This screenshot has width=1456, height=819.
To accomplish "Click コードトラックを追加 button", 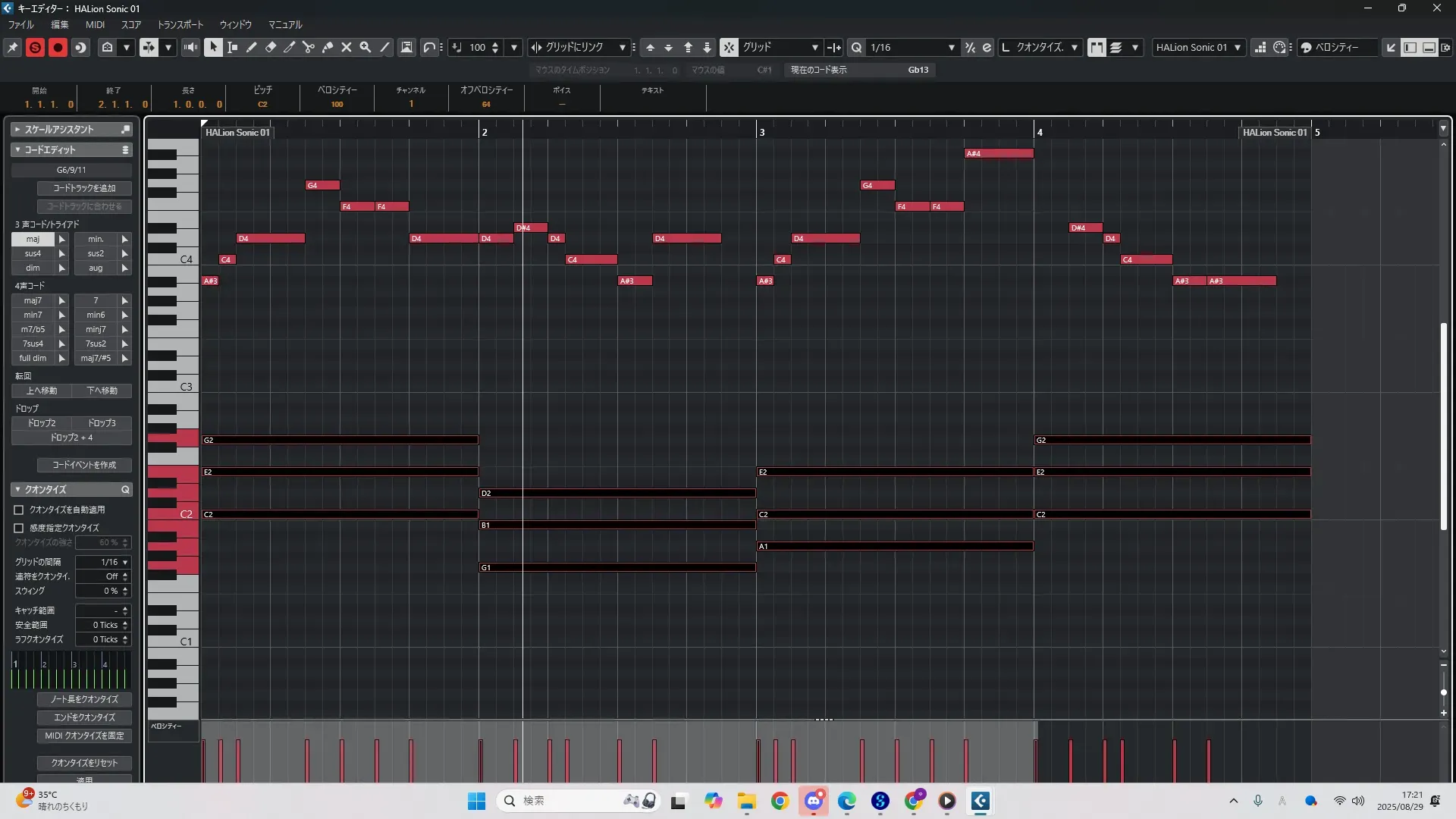I will click(84, 188).
